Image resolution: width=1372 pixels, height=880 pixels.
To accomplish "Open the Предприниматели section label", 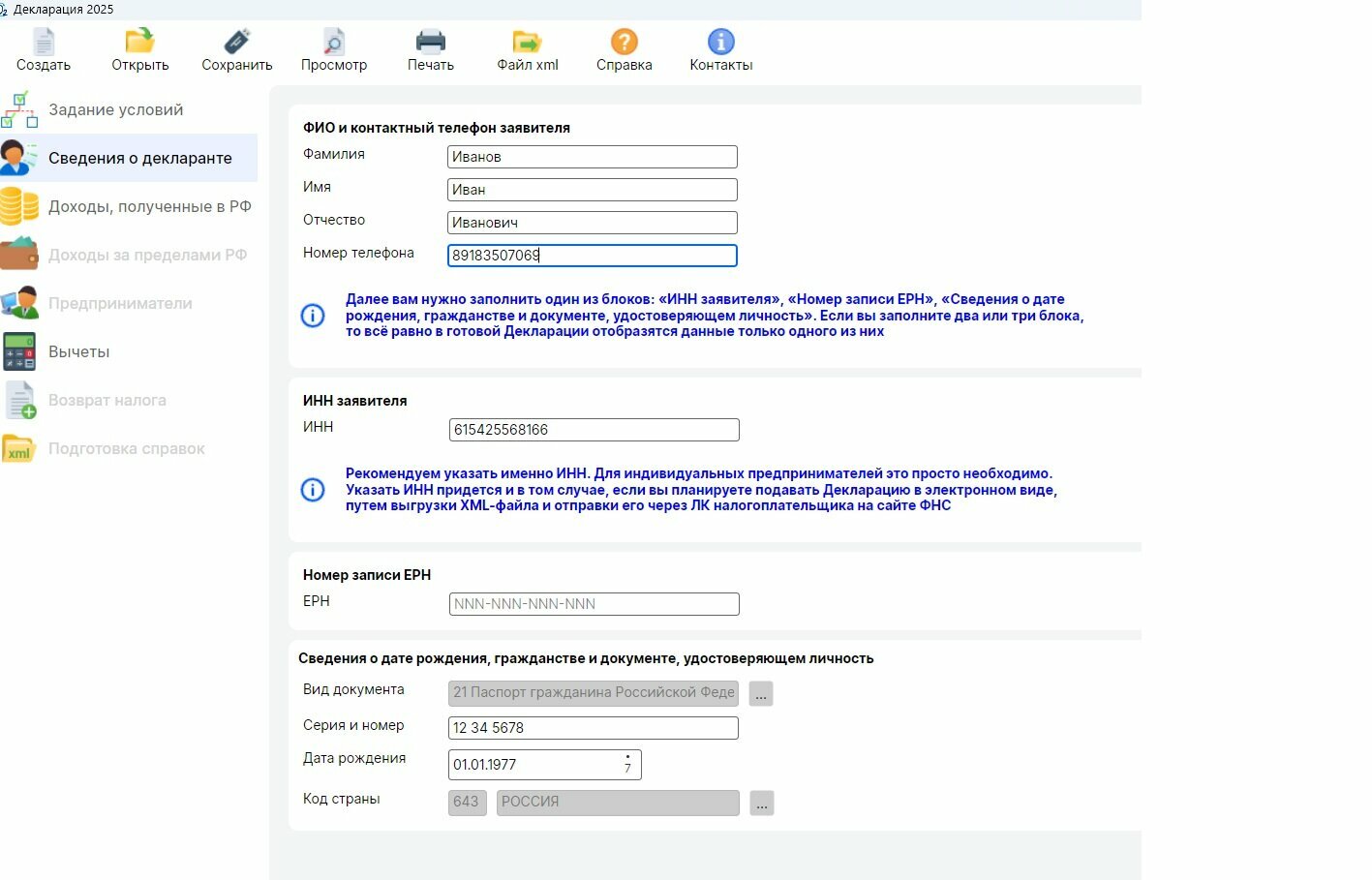I will point(120,303).
